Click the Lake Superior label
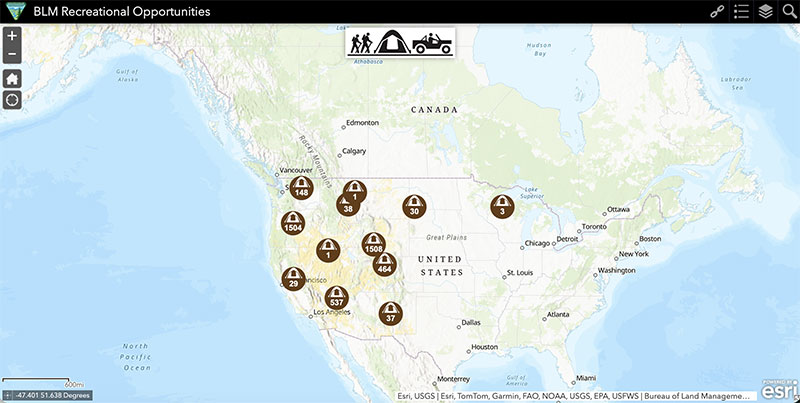The height and width of the screenshot is (403, 800). pyautogui.click(x=534, y=192)
